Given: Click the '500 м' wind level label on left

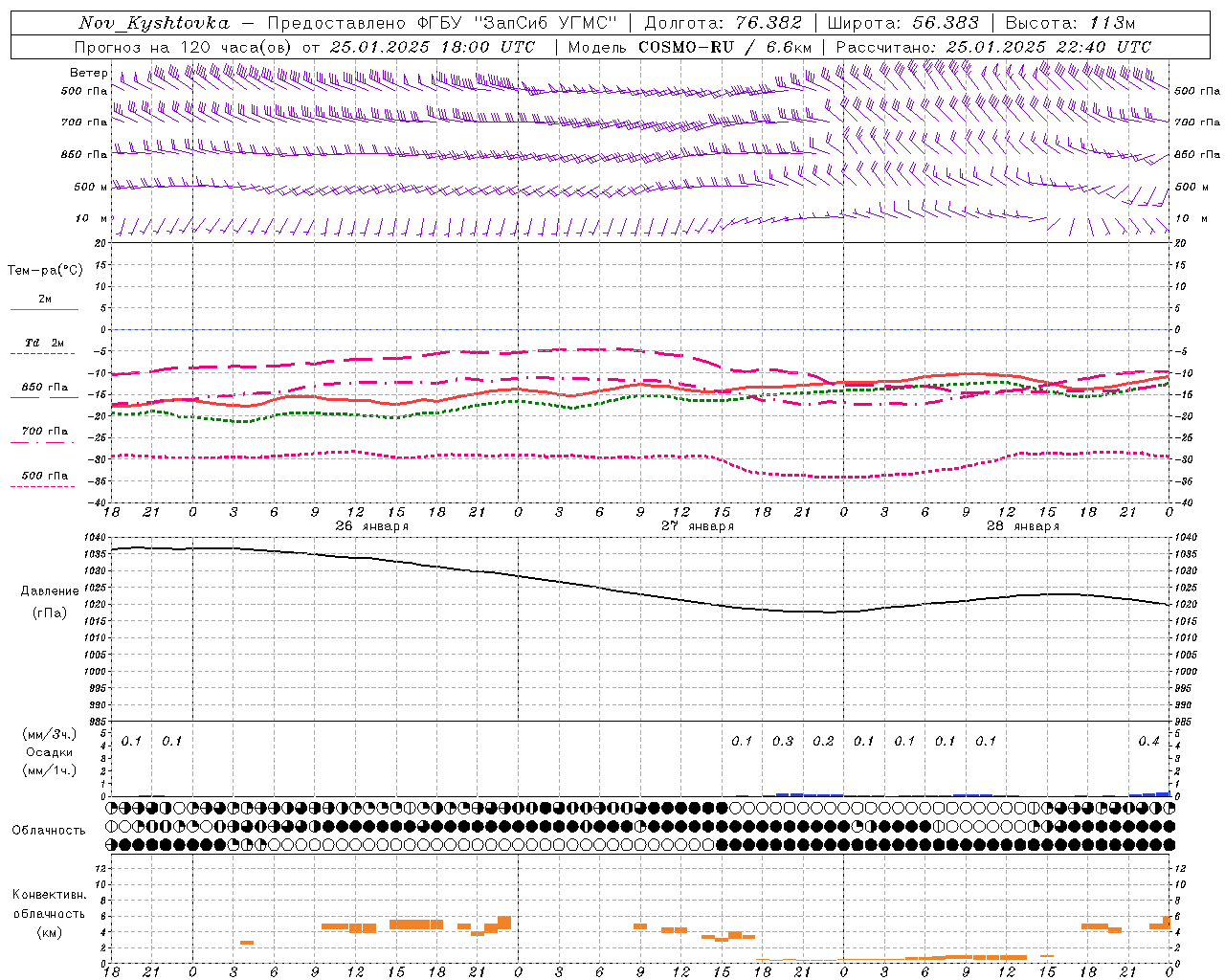Looking at the screenshot, I should click(x=91, y=187).
